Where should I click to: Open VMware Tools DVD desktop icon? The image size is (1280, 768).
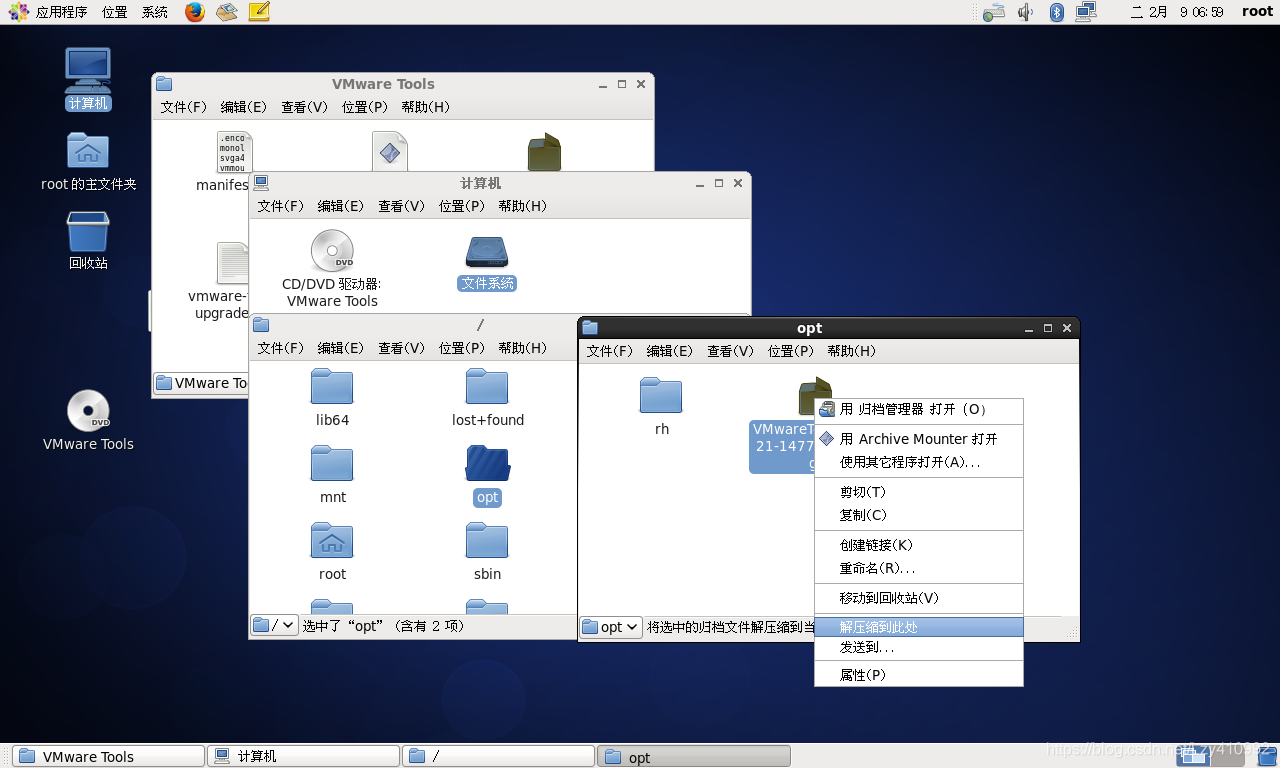click(88, 420)
